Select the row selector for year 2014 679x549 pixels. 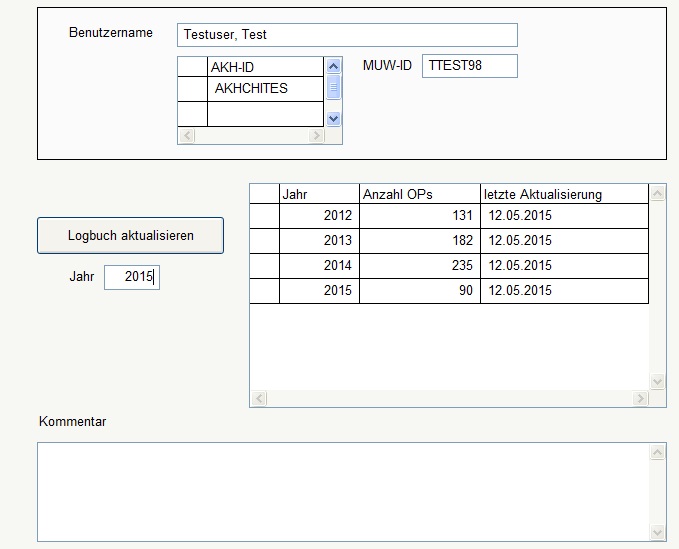pos(264,266)
